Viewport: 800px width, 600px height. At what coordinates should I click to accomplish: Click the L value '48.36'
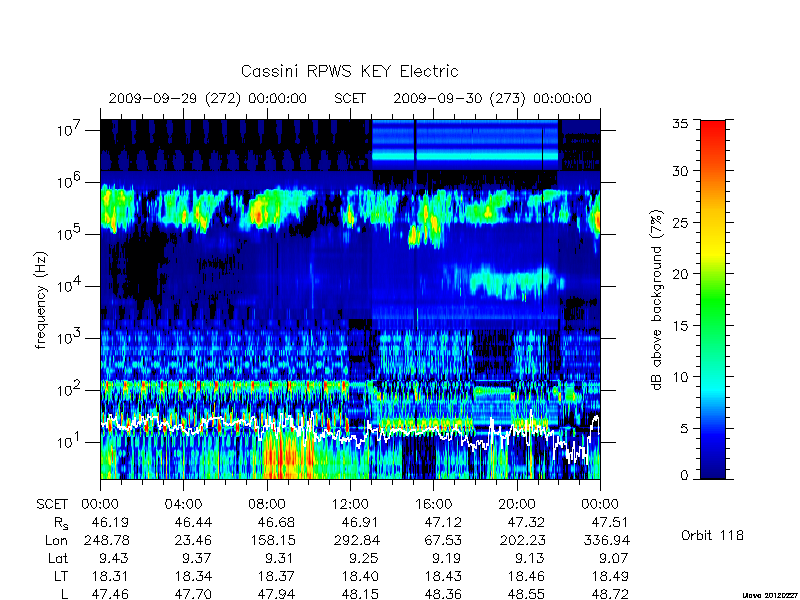tap(443, 594)
